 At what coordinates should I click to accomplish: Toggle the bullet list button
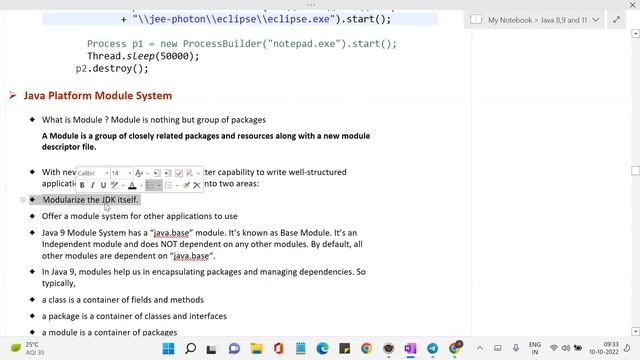[151, 185]
